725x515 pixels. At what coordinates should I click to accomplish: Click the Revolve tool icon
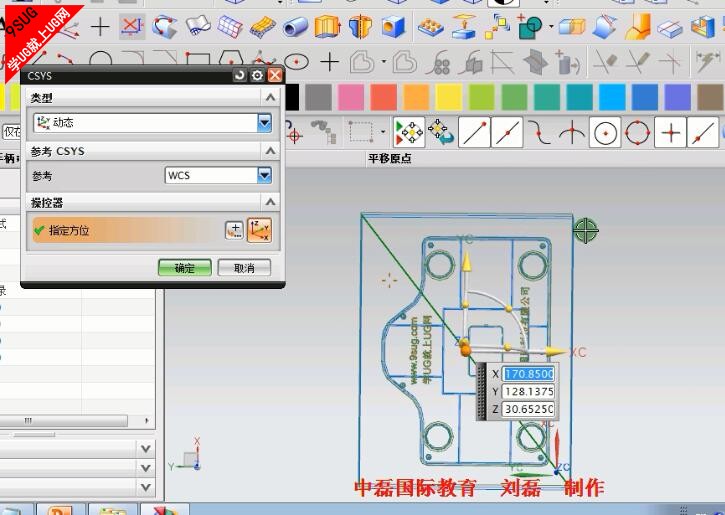360,26
